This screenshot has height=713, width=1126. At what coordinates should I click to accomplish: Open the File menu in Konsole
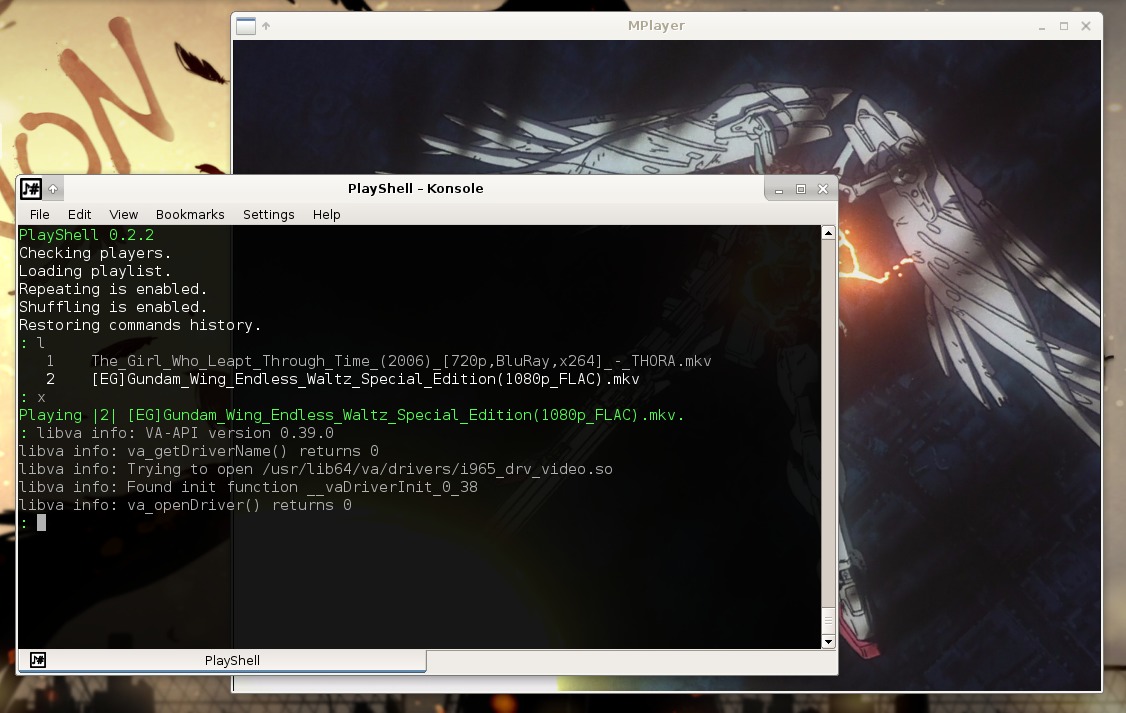(39, 214)
